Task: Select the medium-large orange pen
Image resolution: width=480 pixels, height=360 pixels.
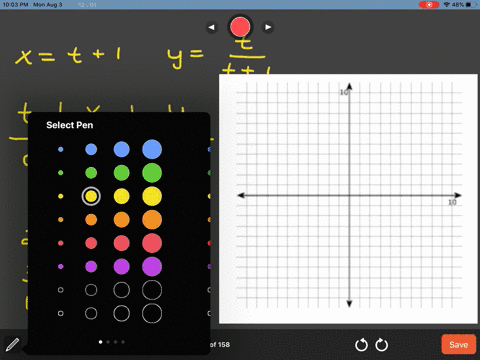Action: [122, 220]
